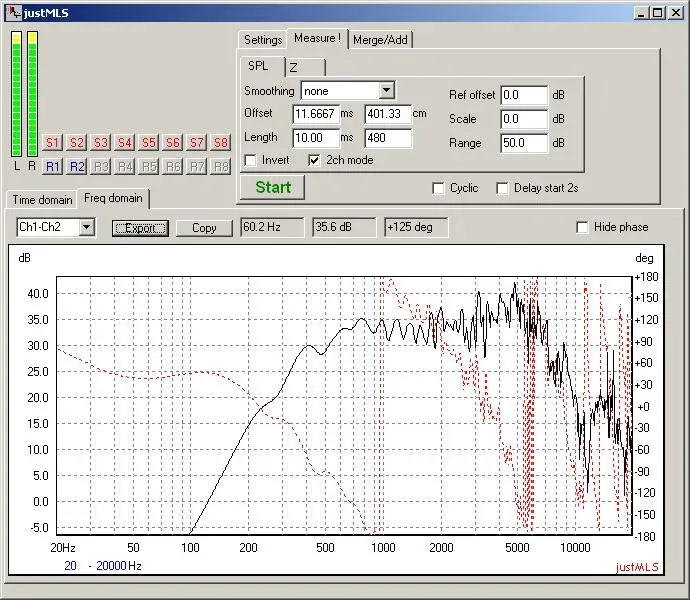Switch to the Time domain tab
Image resolution: width=690 pixels, height=600 pixels.
pos(42,200)
